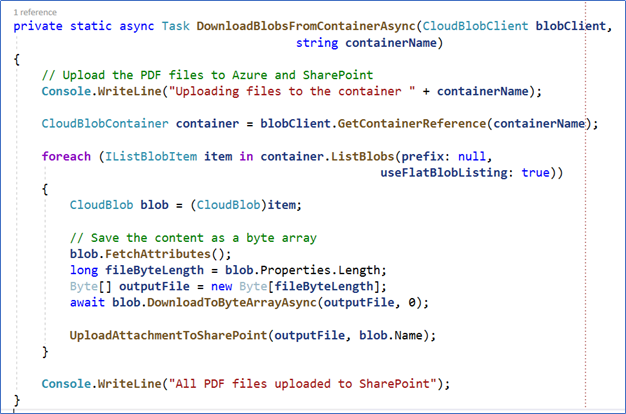Click the string "All PDF files uploaded to SharePoint"
This screenshot has width=626, height=414.
pos(303,384)
